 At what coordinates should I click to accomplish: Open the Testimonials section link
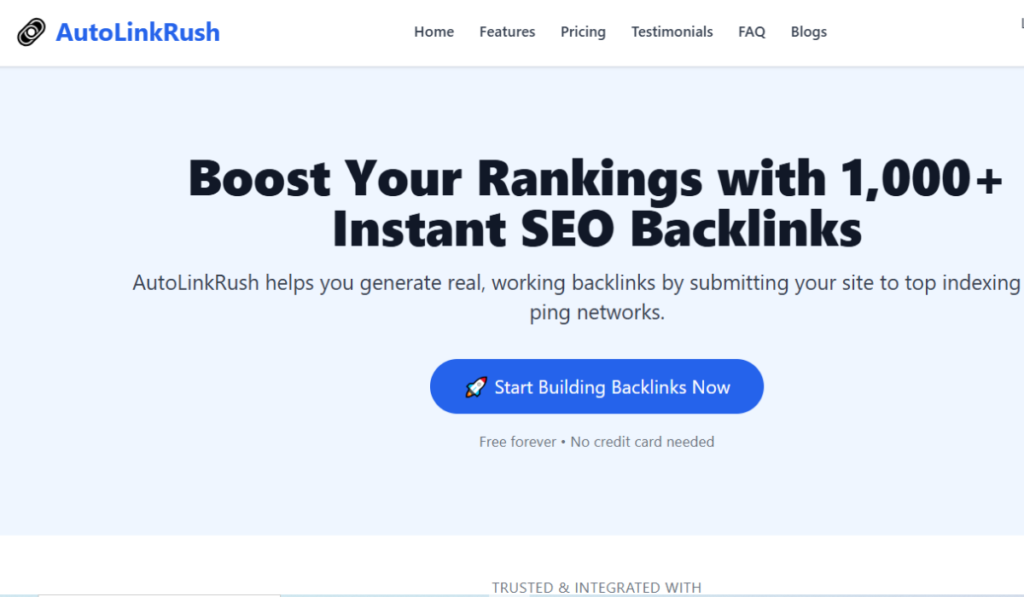tap(672, 32)
